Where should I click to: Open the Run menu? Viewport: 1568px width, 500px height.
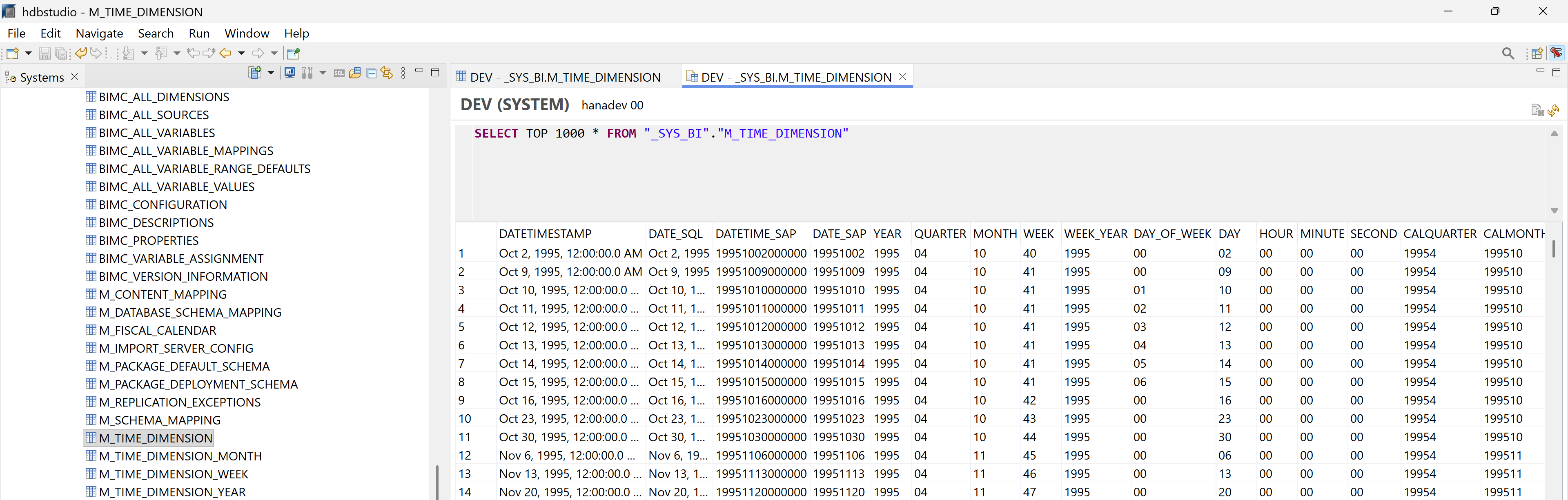click(x=199, y=33)
